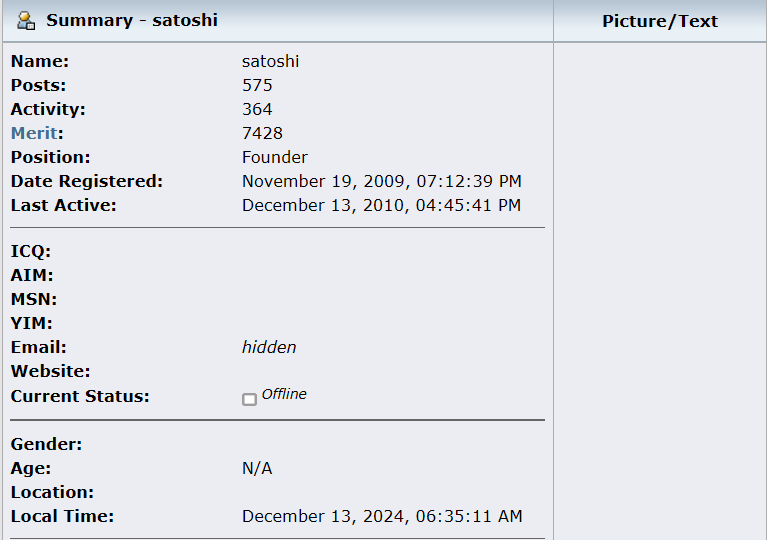Click the Local Time value December 13, 2024

click(x=382, y=516)
